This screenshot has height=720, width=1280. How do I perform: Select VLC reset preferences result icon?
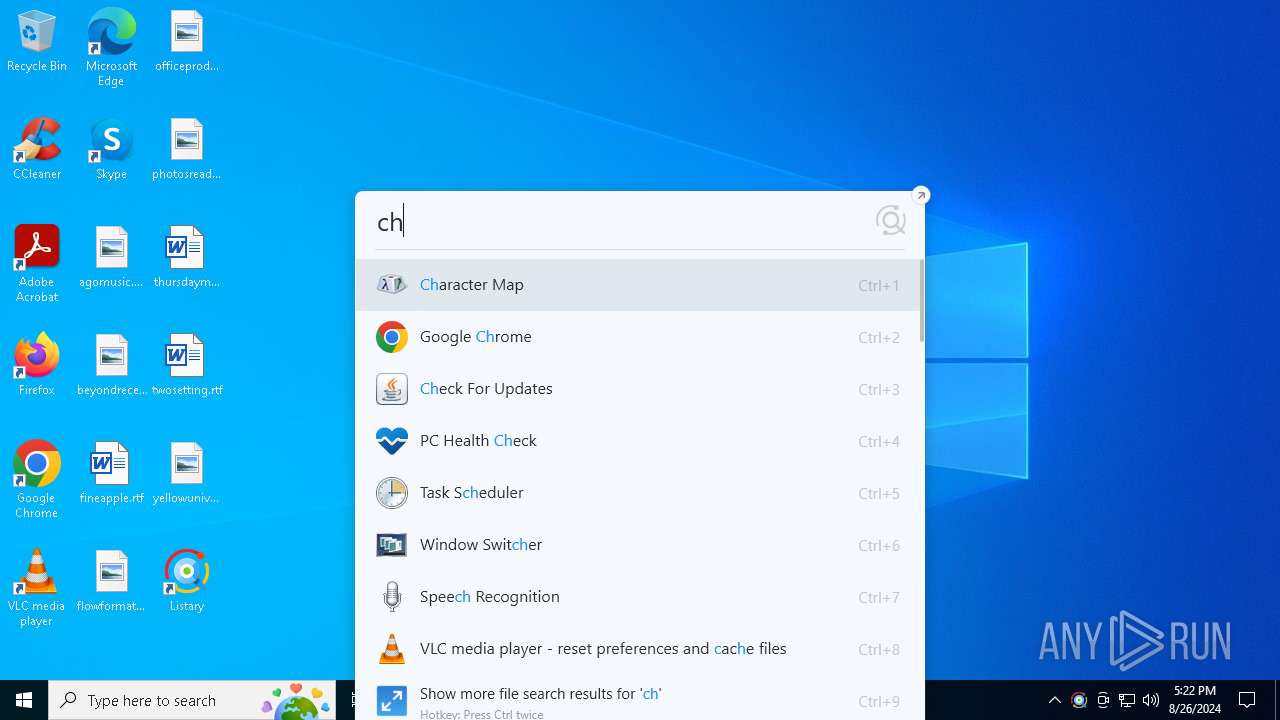tap(392, 649)
